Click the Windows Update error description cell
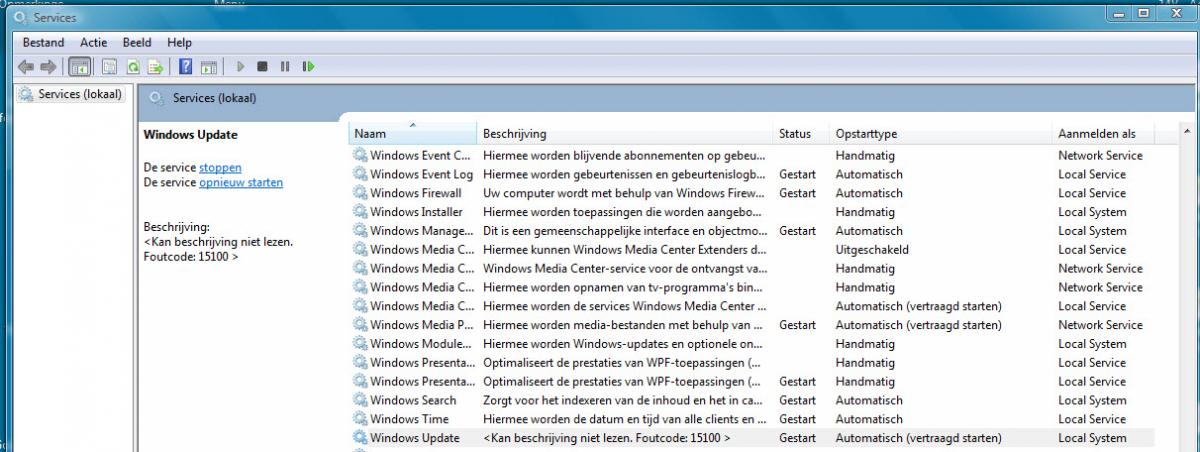The width and height of the screenshot is (1200, 452). tap(607, 438)
